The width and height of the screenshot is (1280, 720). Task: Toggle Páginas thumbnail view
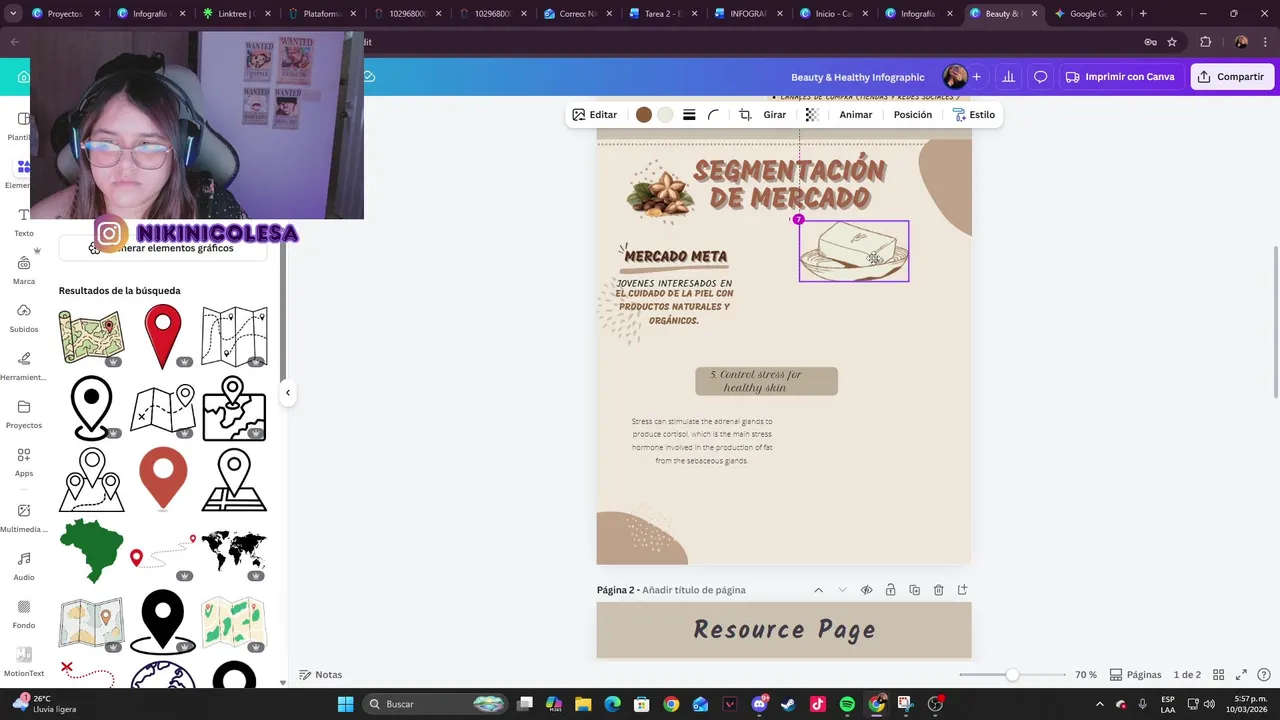tap(1135, 675)
